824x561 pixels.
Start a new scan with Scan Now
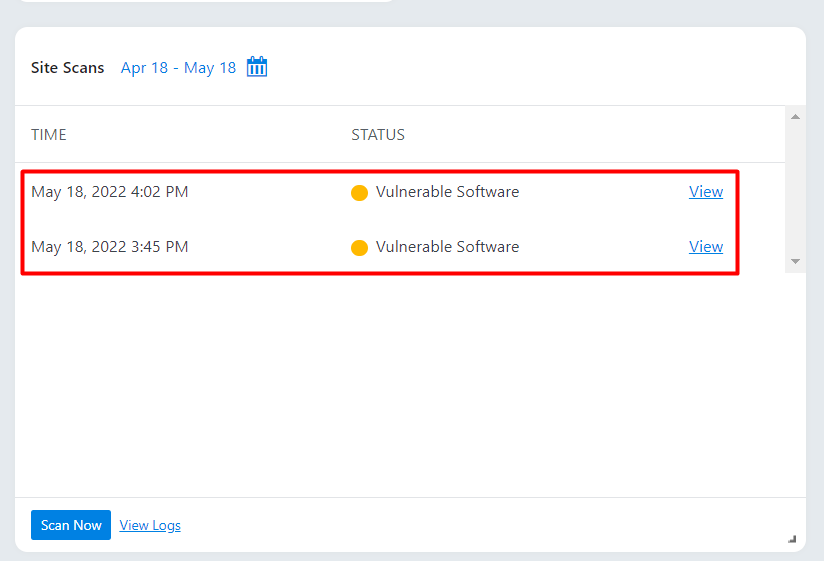pyautogui.click(x=71, y=525)
